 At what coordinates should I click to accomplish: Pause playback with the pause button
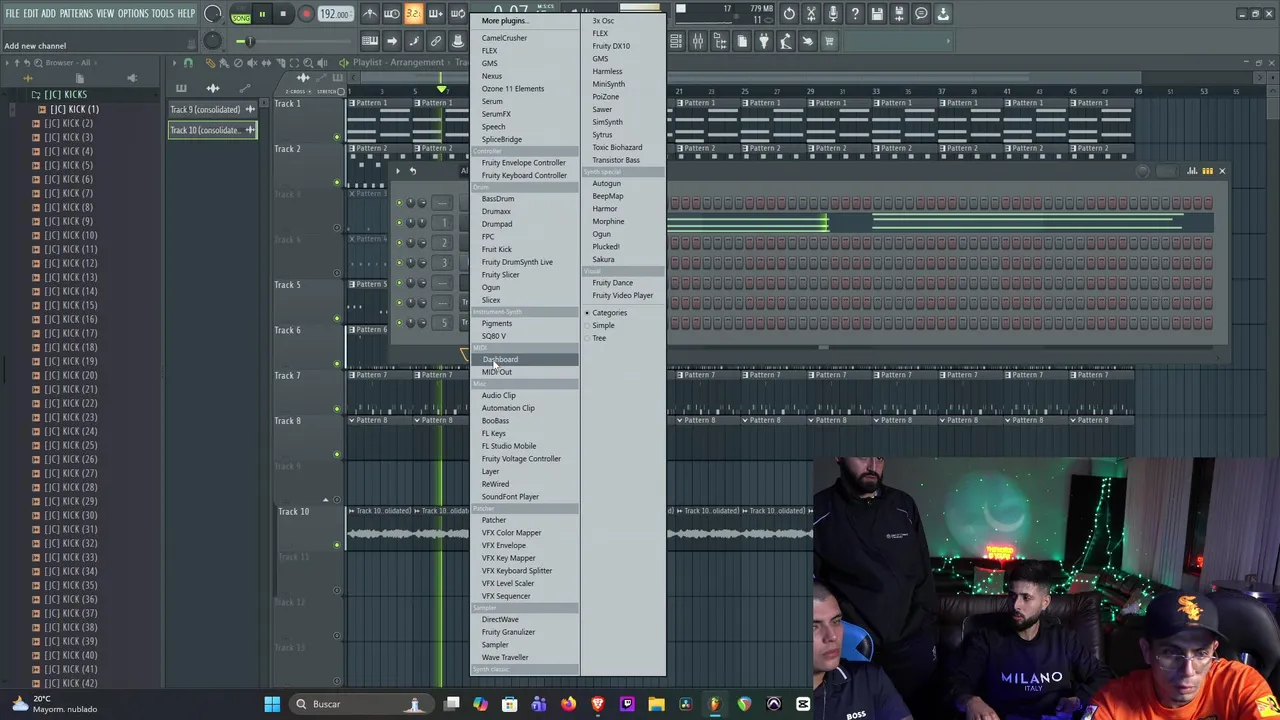point(262,14)
